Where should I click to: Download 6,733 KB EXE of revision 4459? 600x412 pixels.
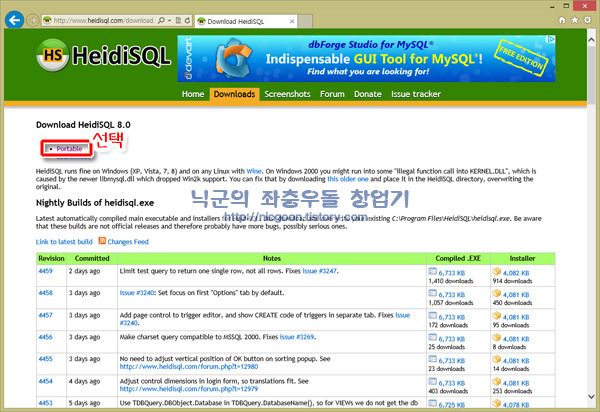tap(452, 273)
